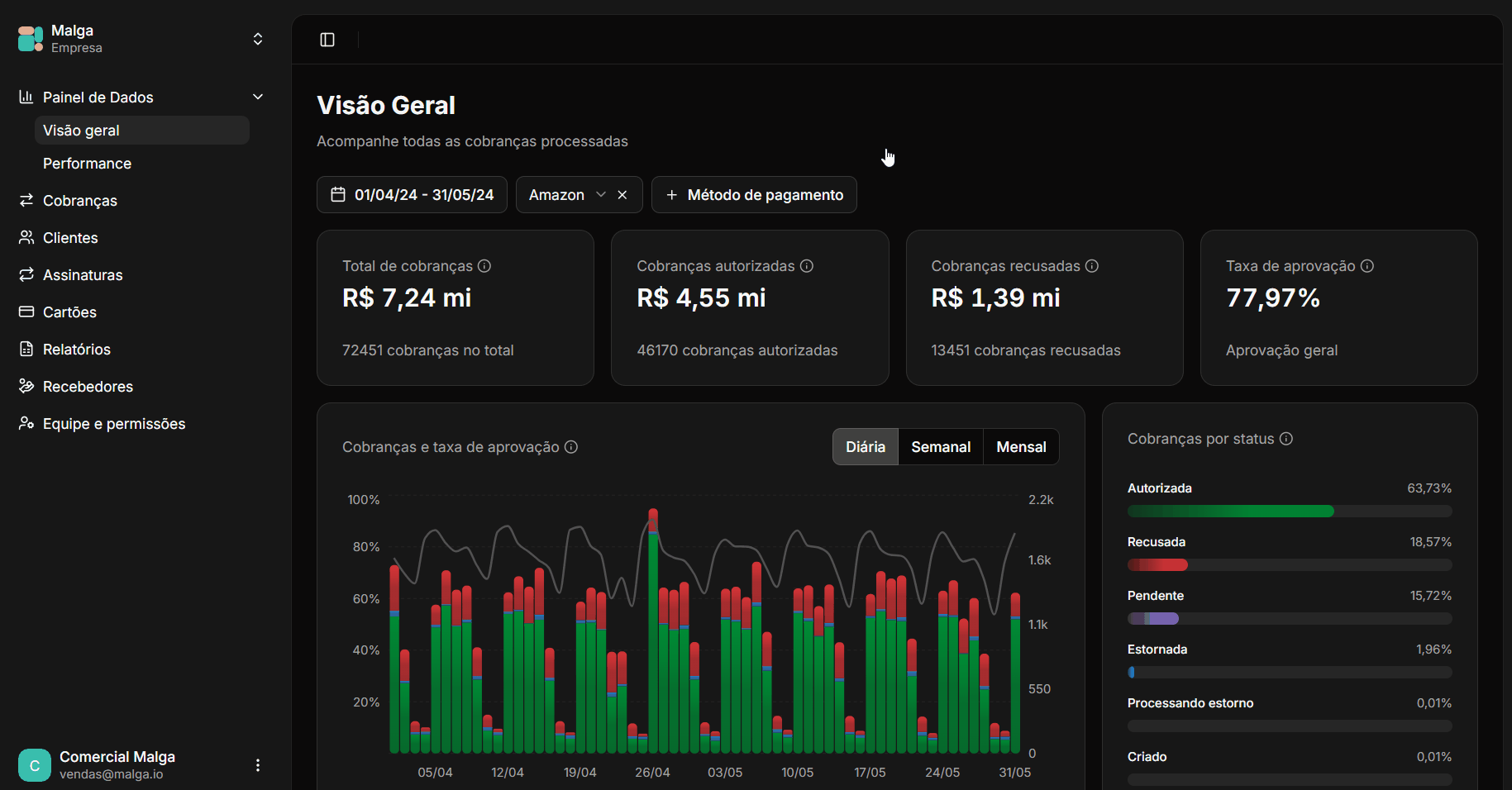The image size is (1512, 790).
Task: Click the Recebedores icon
Action: 26,386
